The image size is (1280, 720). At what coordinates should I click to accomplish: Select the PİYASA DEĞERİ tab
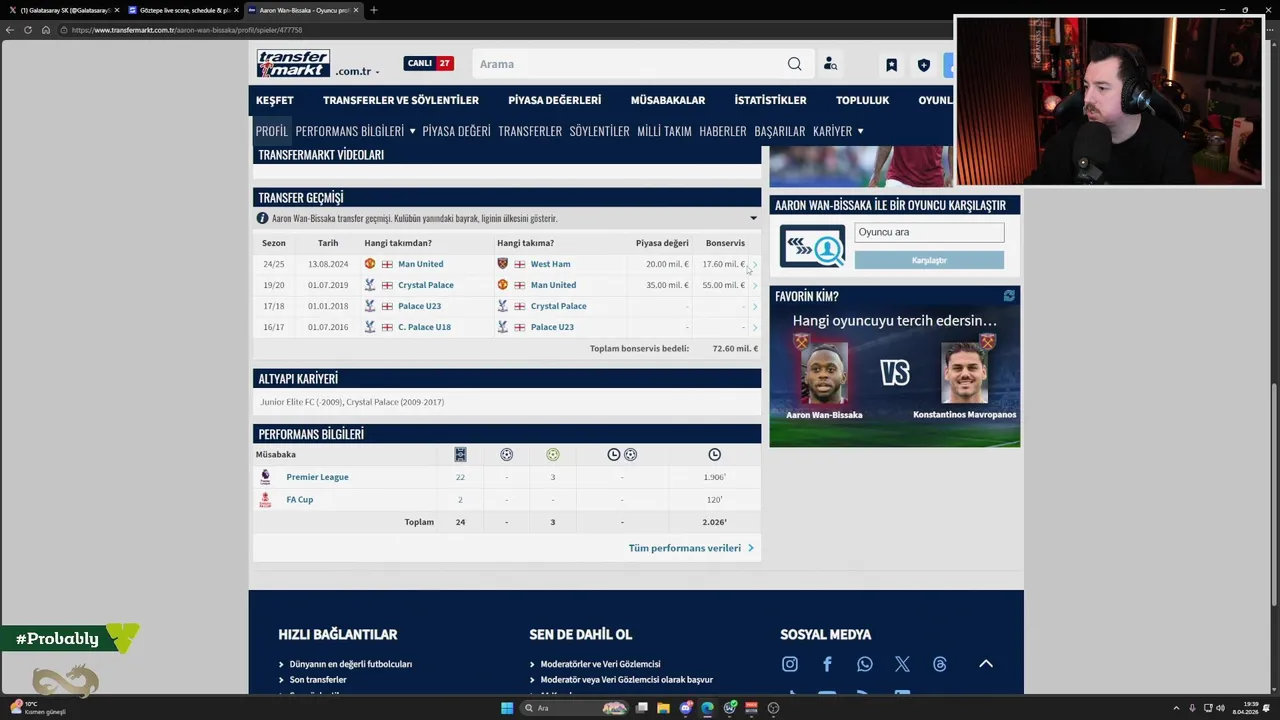point(456,131)
